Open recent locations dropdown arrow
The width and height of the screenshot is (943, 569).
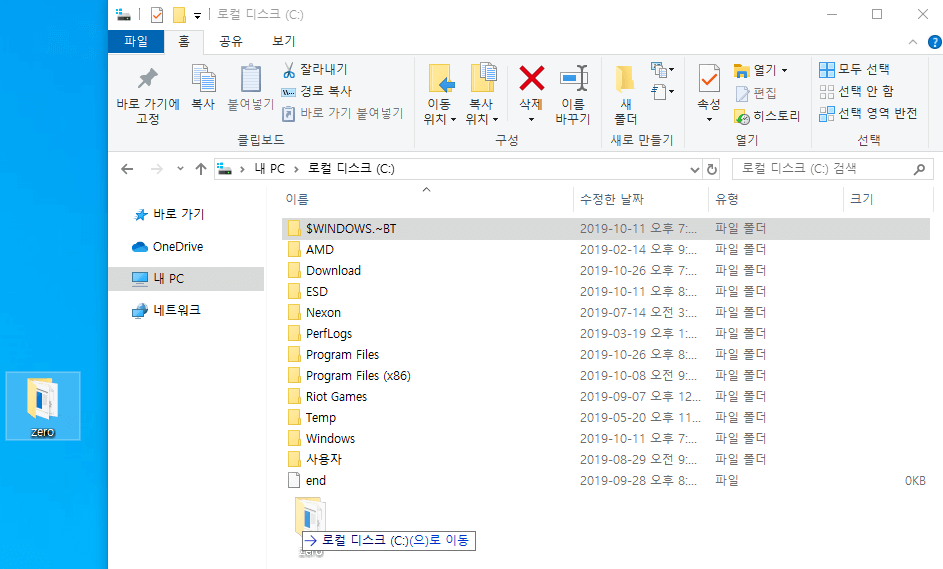[x=180, y=169]
